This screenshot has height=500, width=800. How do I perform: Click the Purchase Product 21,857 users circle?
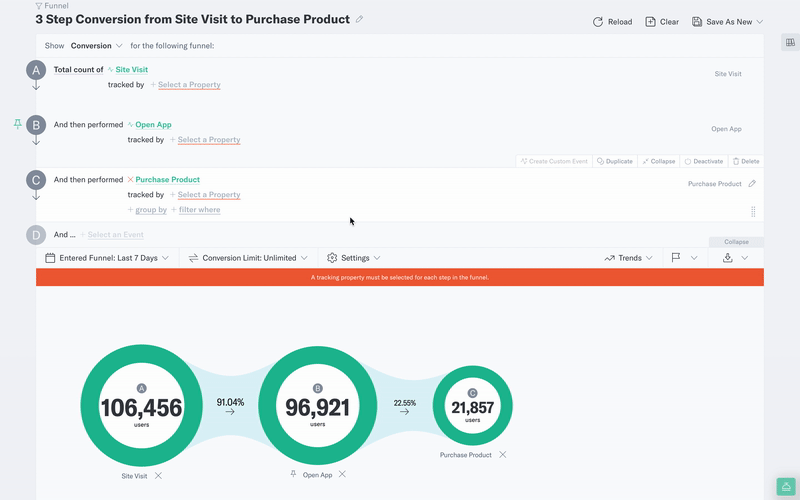coord(472,406)
